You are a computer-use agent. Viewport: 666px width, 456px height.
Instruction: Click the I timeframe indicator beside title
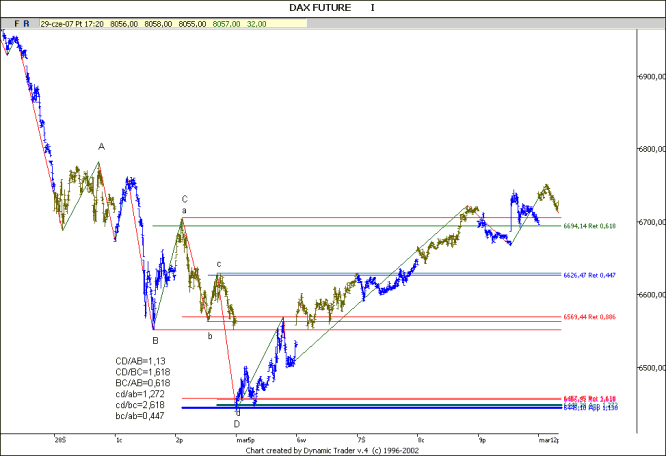tap(373, 7)
